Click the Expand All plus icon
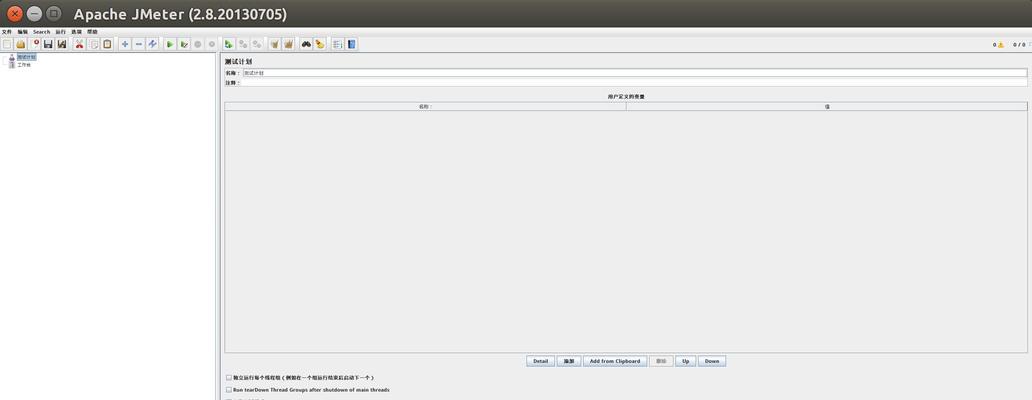This screenshot has width=1032, height=400. pyautogui.click(x=125, y=44)
